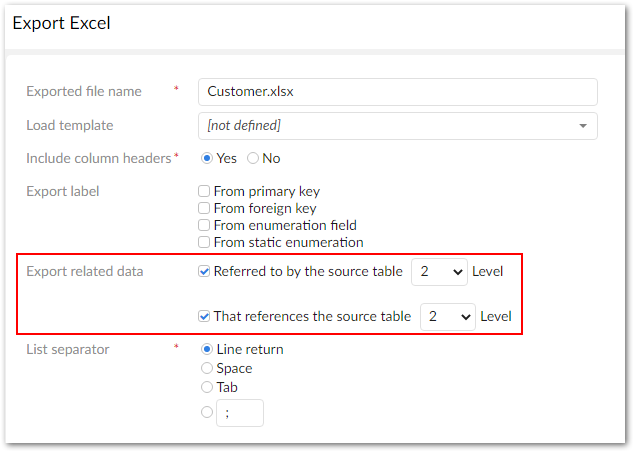Screen dimensions: 634x452
Task: Select the custom separator radio button
Action: (x=208, y=412)
